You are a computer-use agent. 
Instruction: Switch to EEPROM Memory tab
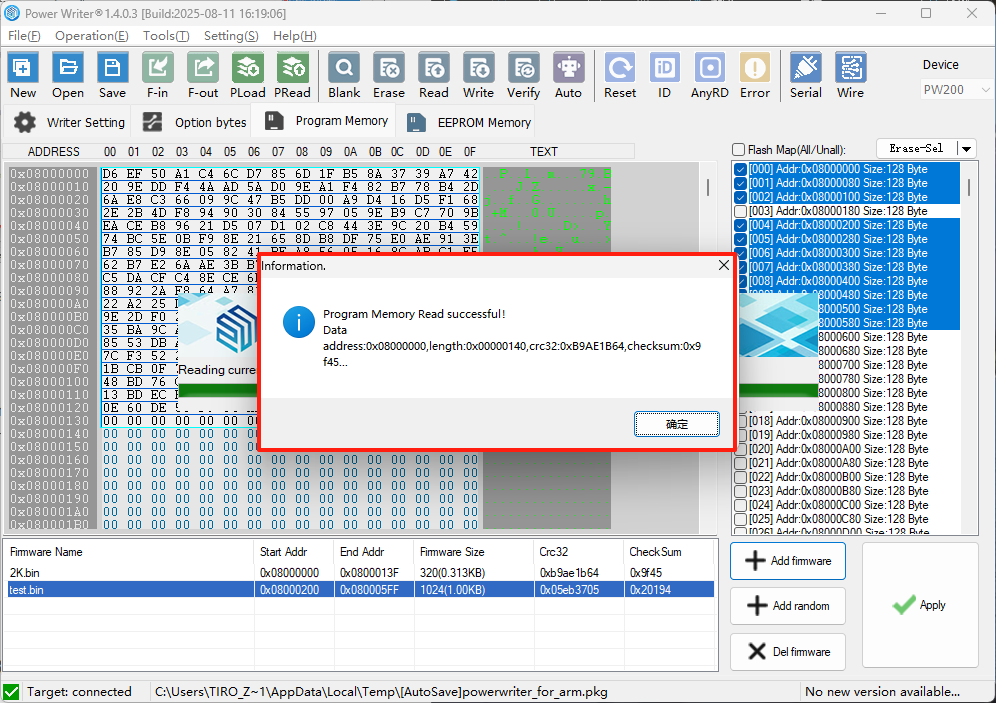pyautogui.click(x=468, y=122)
